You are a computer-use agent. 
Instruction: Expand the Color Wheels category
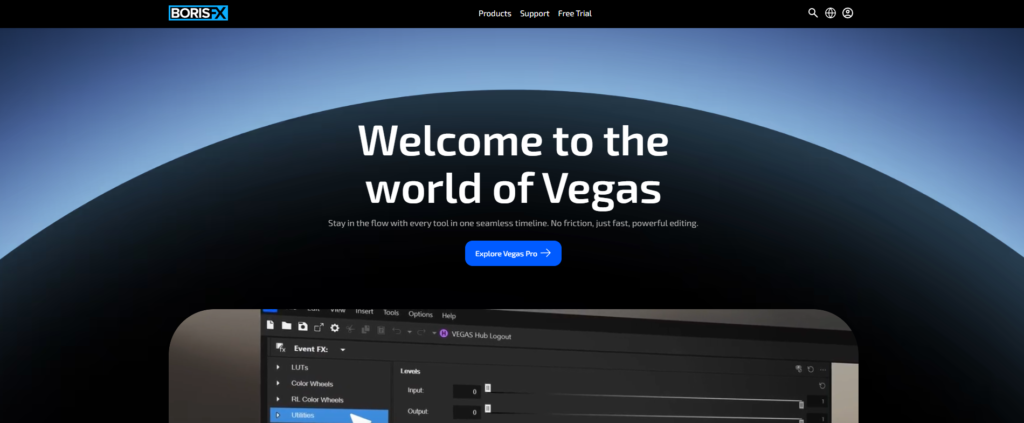point(278,383)
